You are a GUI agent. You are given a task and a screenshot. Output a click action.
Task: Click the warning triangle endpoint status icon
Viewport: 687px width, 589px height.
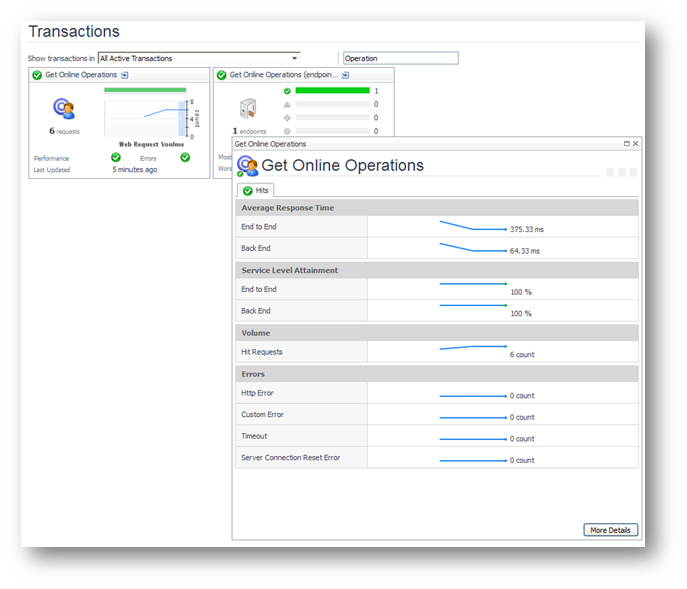click(x=287, y=104)
